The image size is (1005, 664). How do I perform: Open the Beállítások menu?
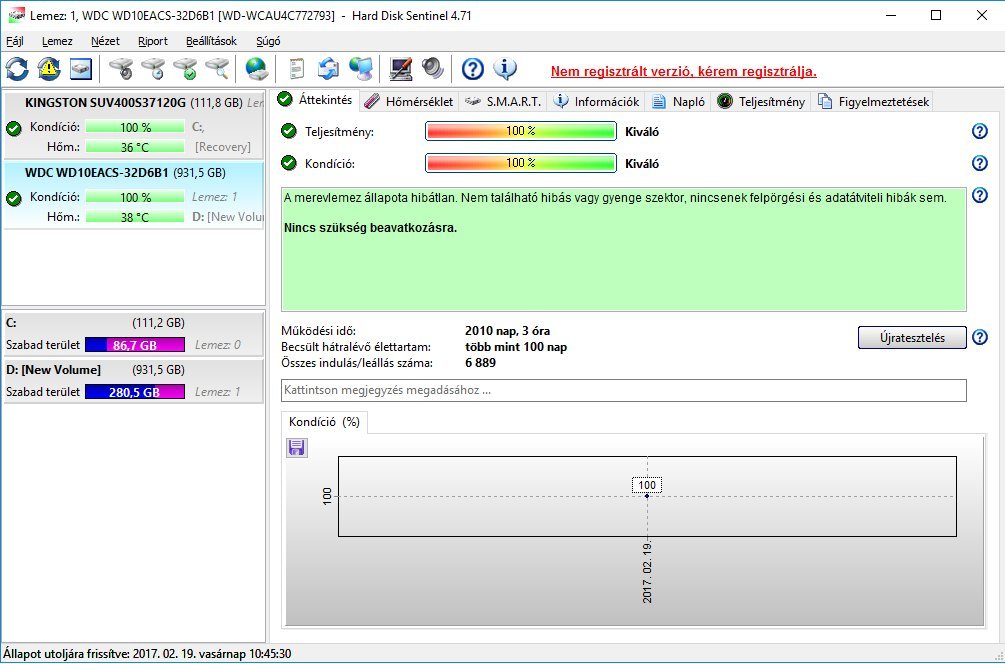pyautogui.click(x=212, y=41)
